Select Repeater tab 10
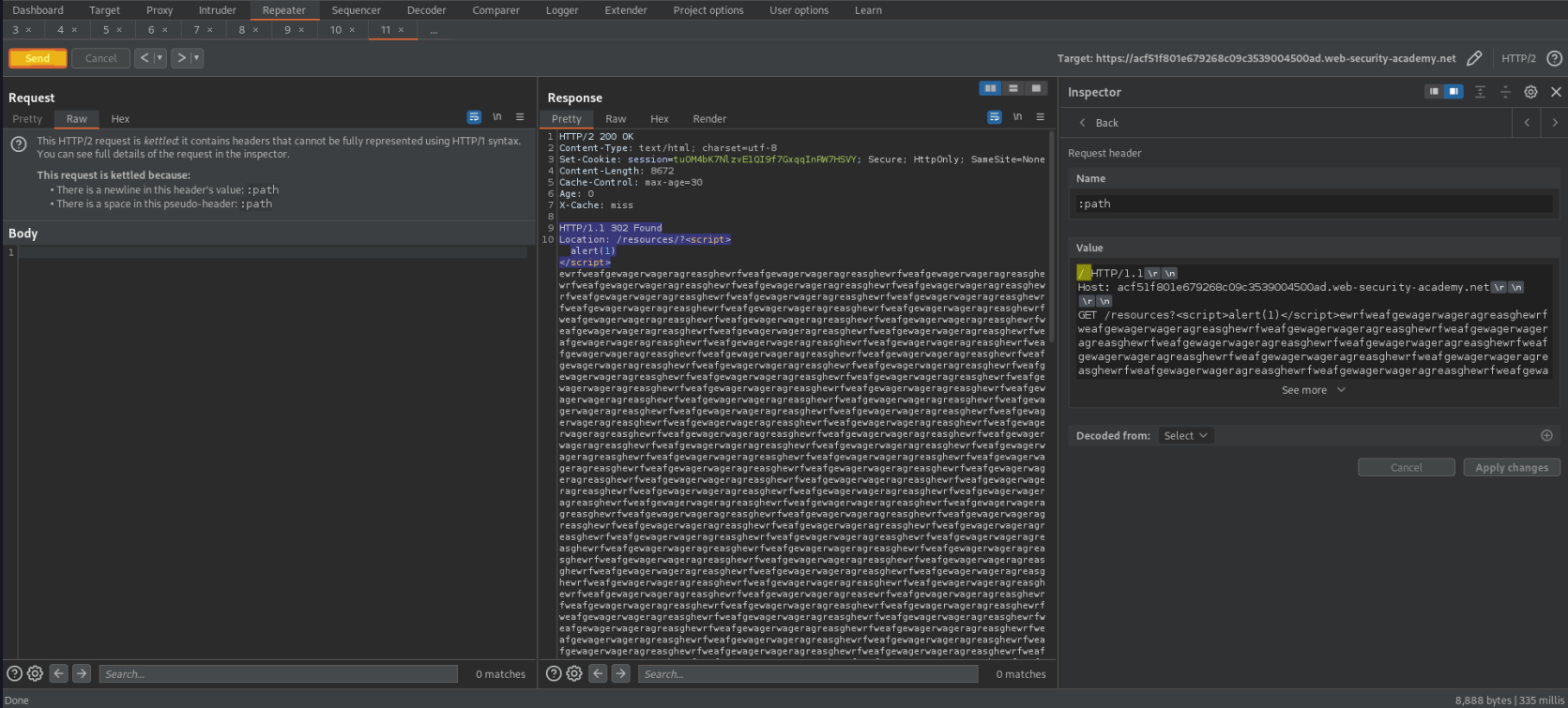 click(x=336, y=30)
